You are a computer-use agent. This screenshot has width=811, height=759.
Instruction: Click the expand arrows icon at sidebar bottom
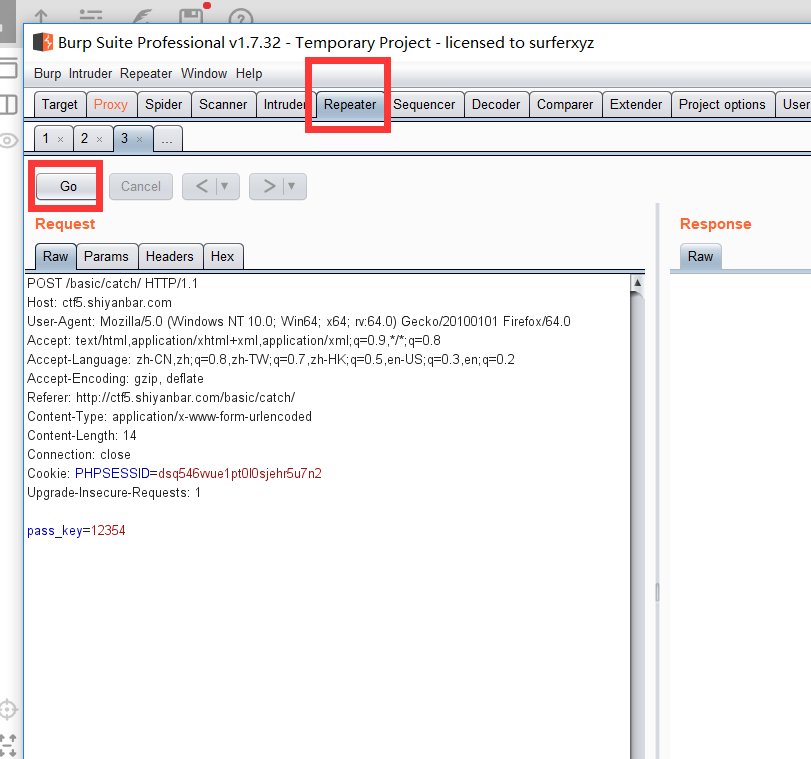(x=8, y=746)
